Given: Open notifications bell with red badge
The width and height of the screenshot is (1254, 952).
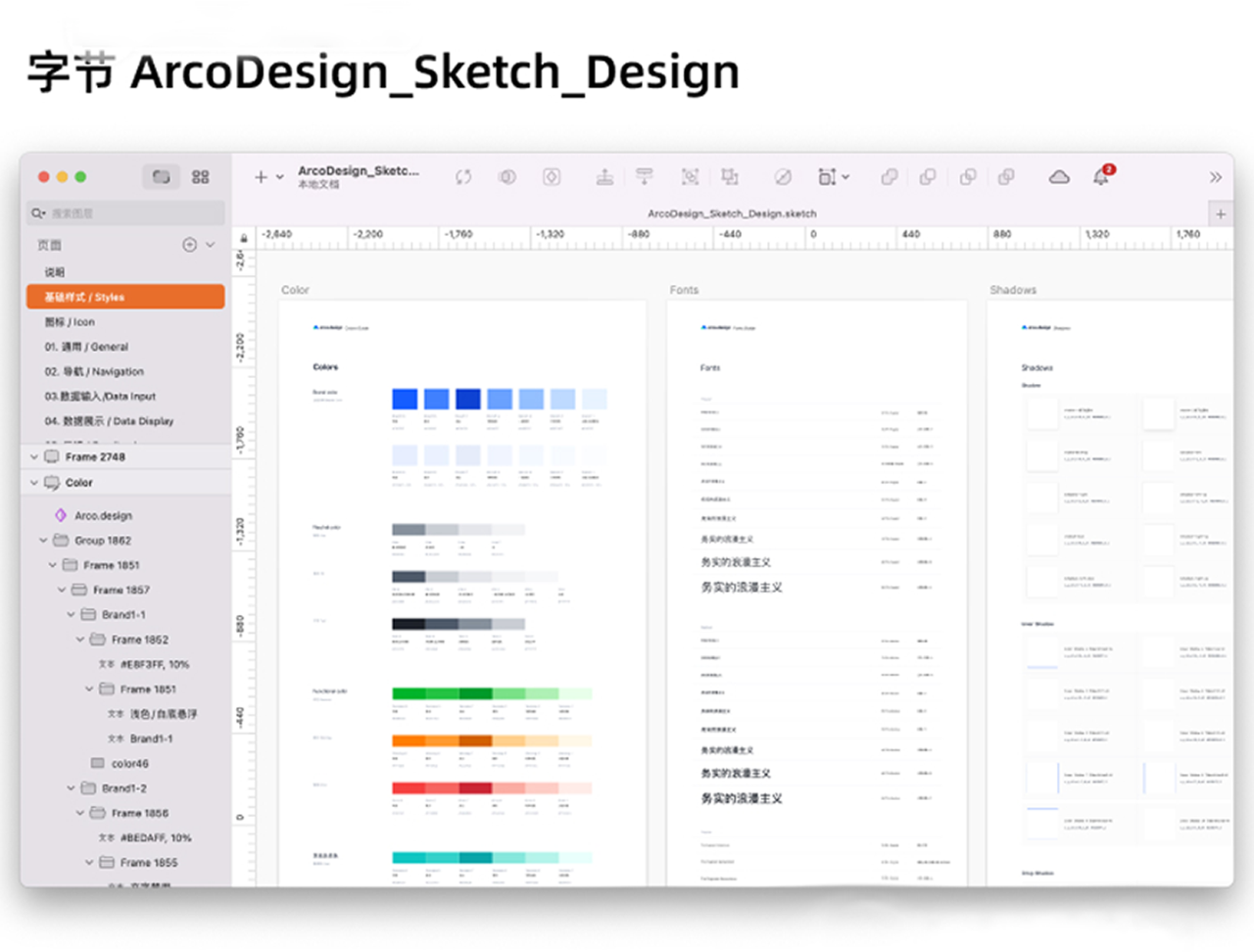Looking at the screenshot, I should click(x=1102, y=176).
